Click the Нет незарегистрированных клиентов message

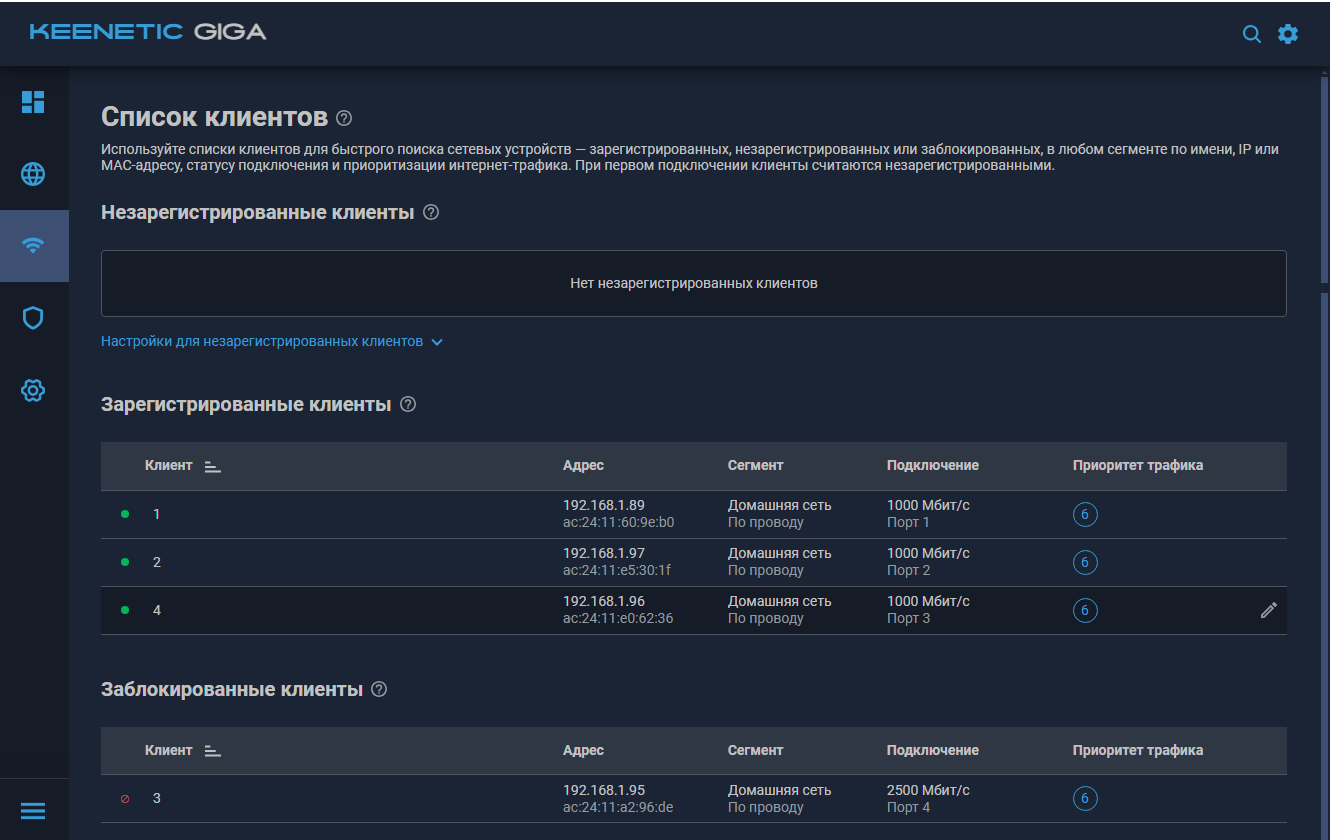click(x=694, y=283)
